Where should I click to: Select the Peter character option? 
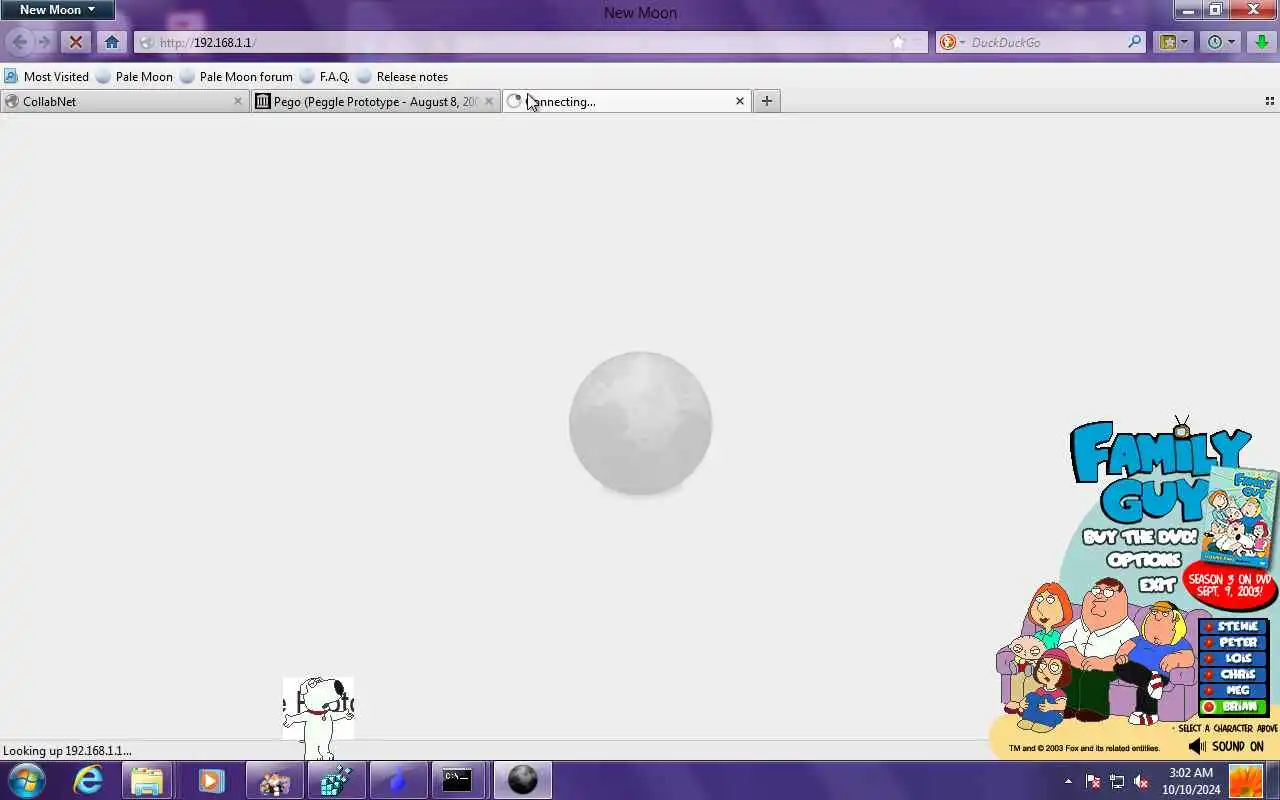(1233, 643)
